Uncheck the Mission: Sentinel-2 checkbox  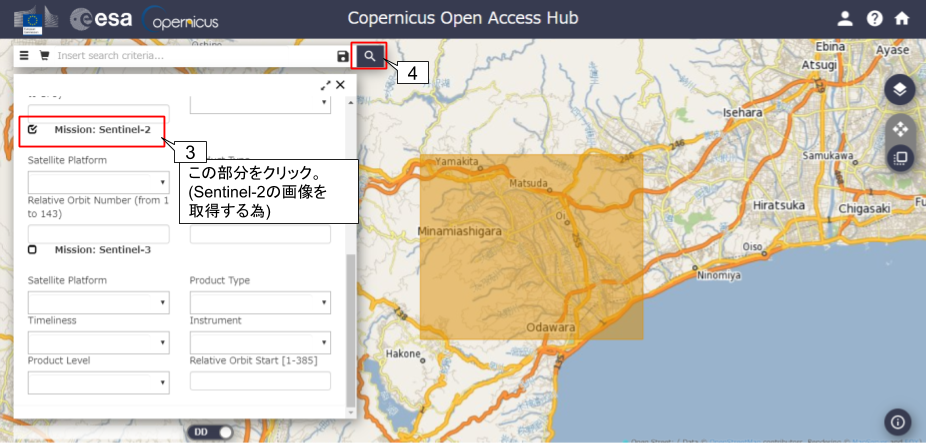(33, 129)
